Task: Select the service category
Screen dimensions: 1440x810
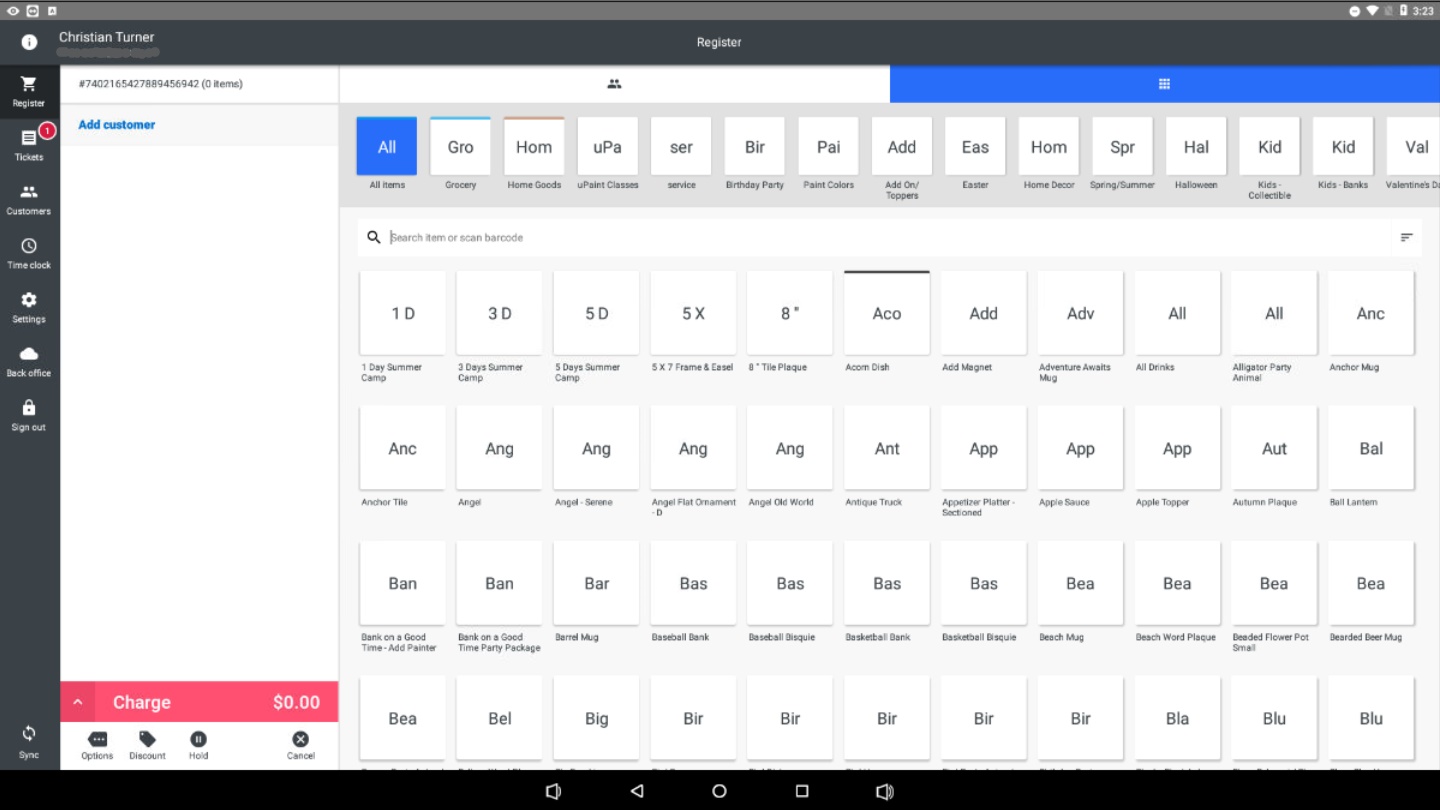Action: pos(681,153)
